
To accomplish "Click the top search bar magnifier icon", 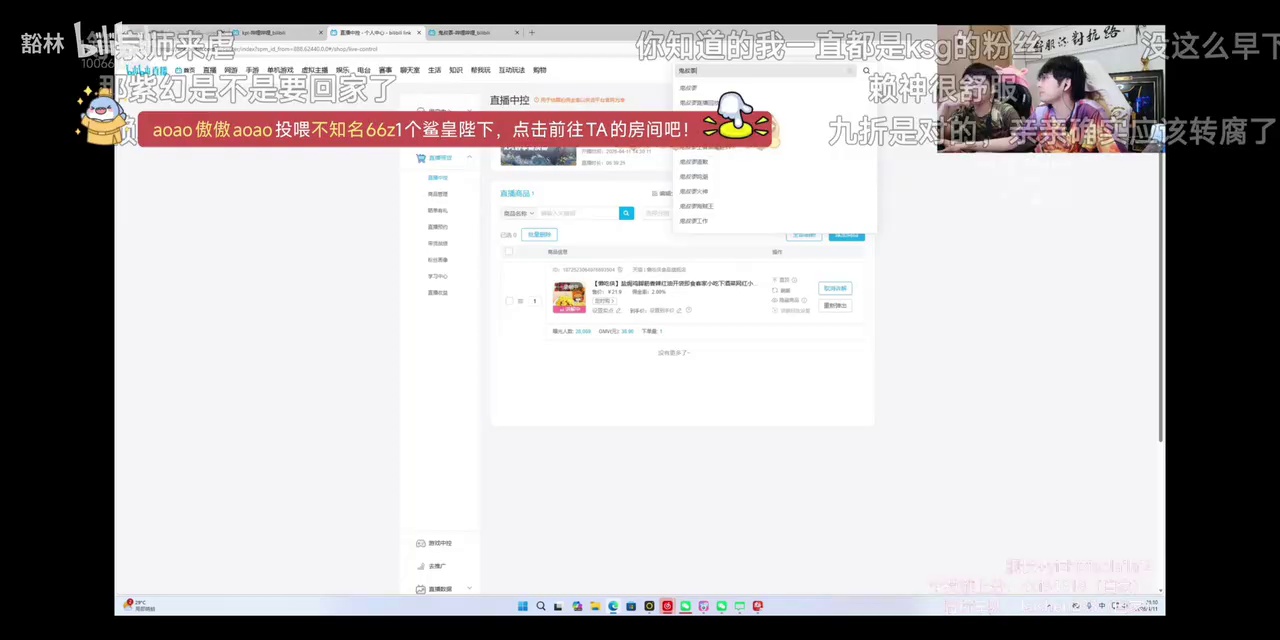I will coord(866,71).
